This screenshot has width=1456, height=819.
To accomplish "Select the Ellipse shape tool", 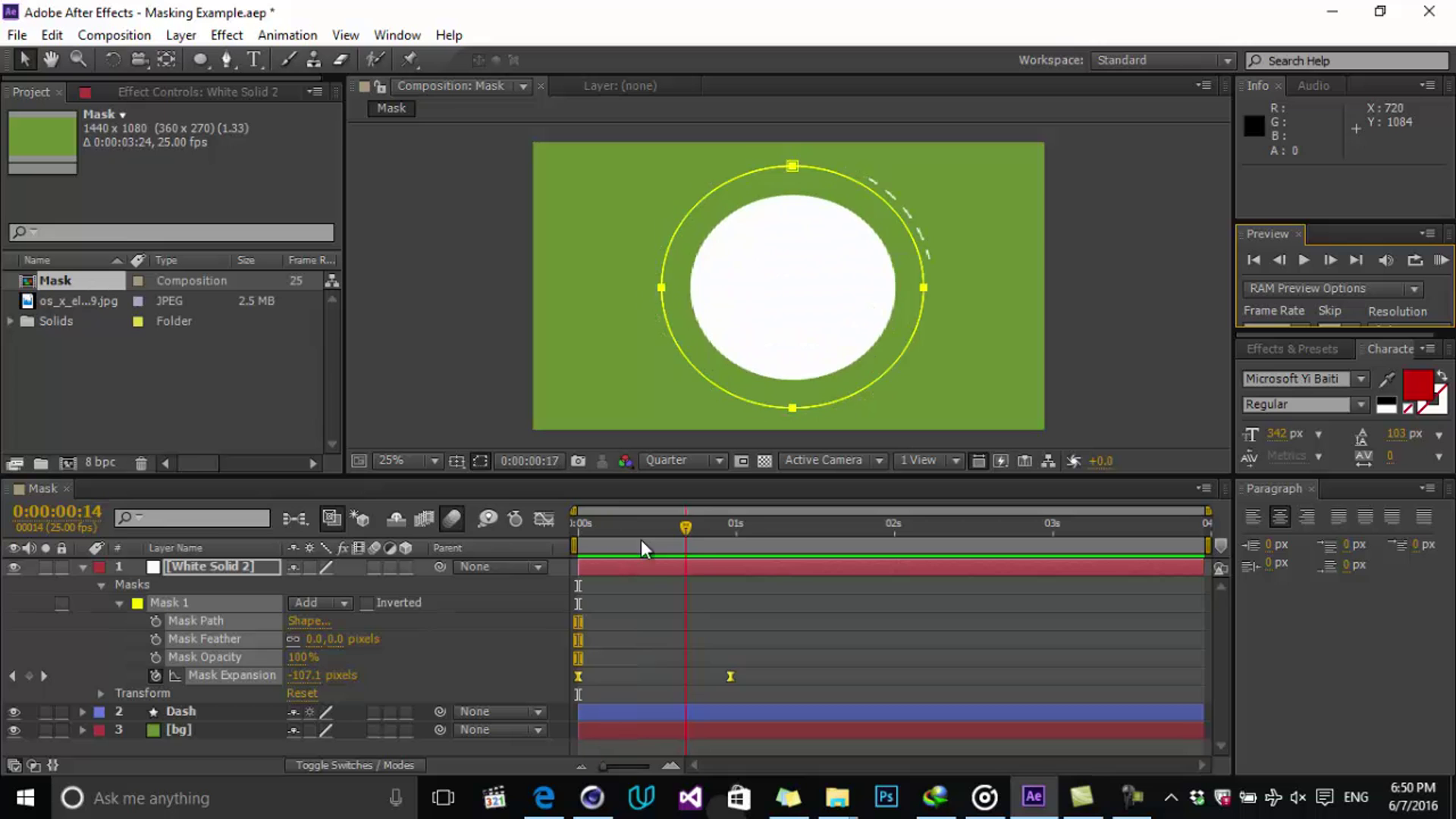I will coord(200,59).
